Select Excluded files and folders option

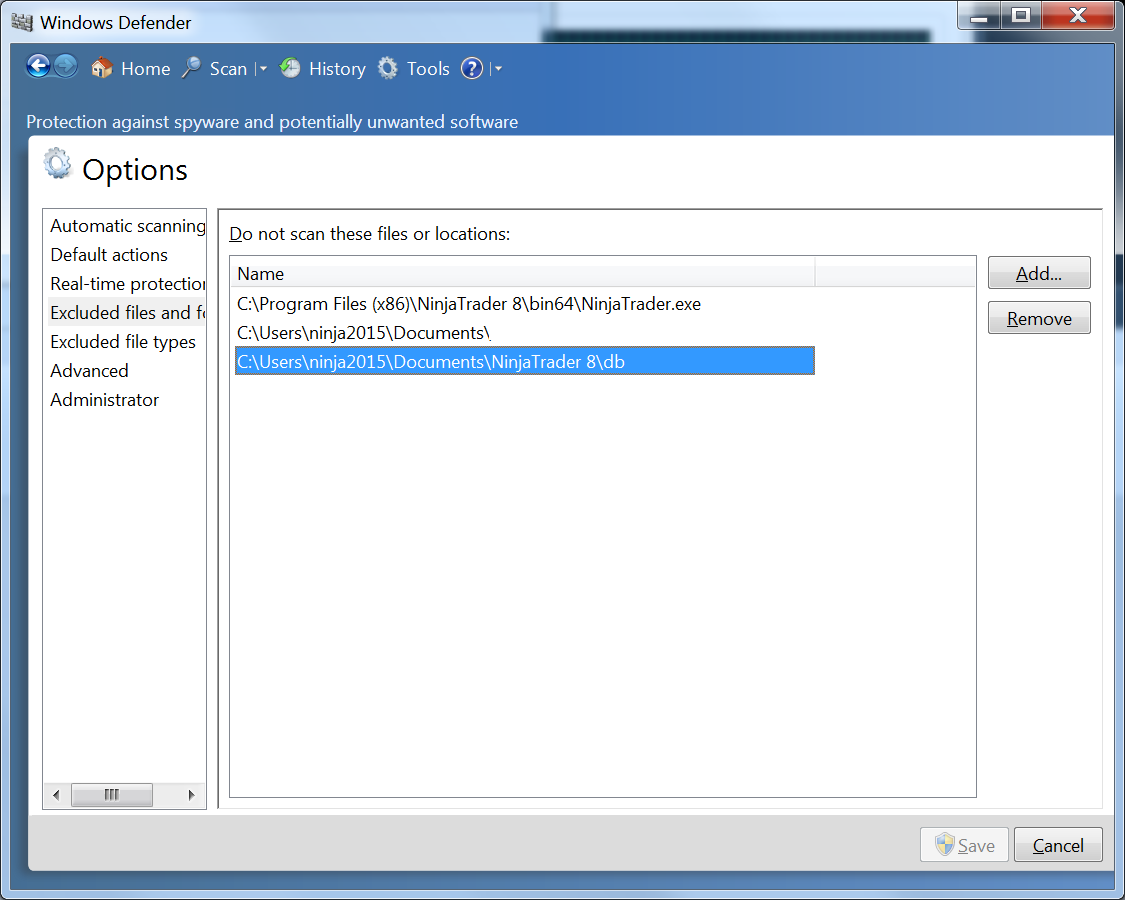pos(125,313)
